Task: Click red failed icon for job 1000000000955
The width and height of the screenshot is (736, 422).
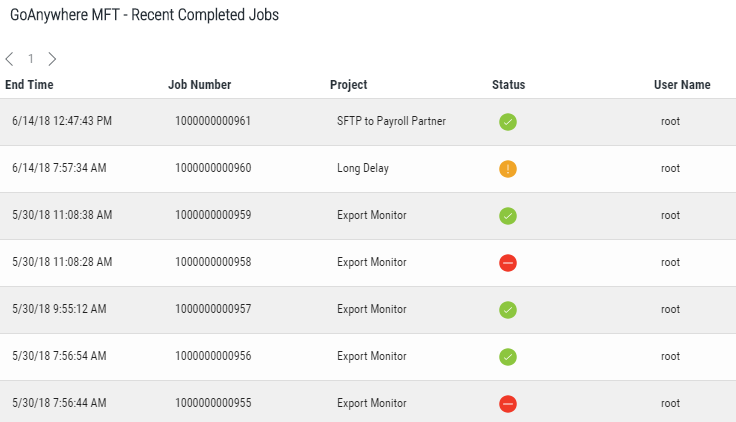Action: click(508, 404)
